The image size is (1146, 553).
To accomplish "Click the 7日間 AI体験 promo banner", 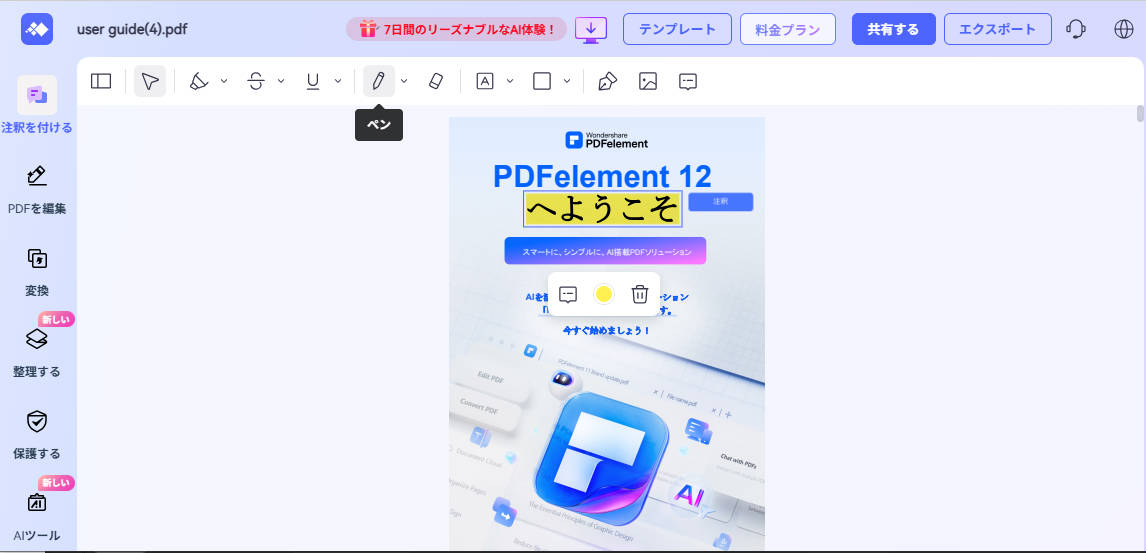I will click(457, 29).
